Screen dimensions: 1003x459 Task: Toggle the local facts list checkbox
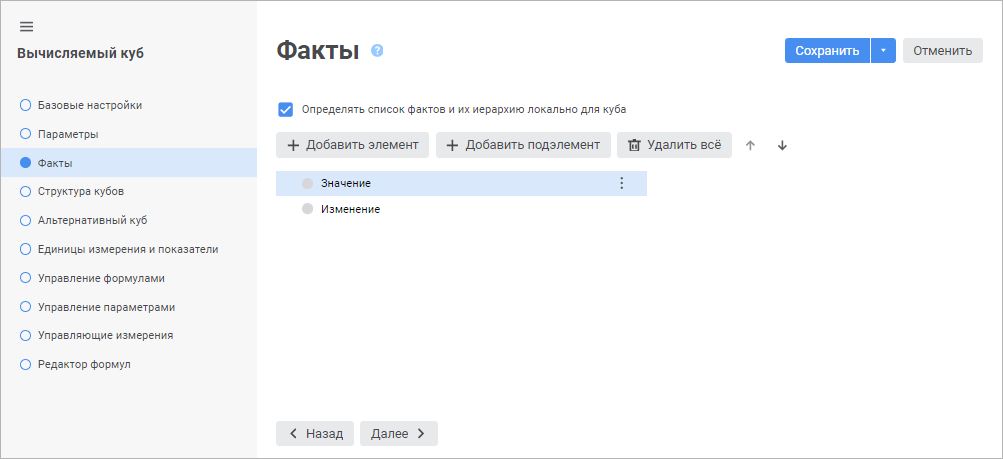285,109
